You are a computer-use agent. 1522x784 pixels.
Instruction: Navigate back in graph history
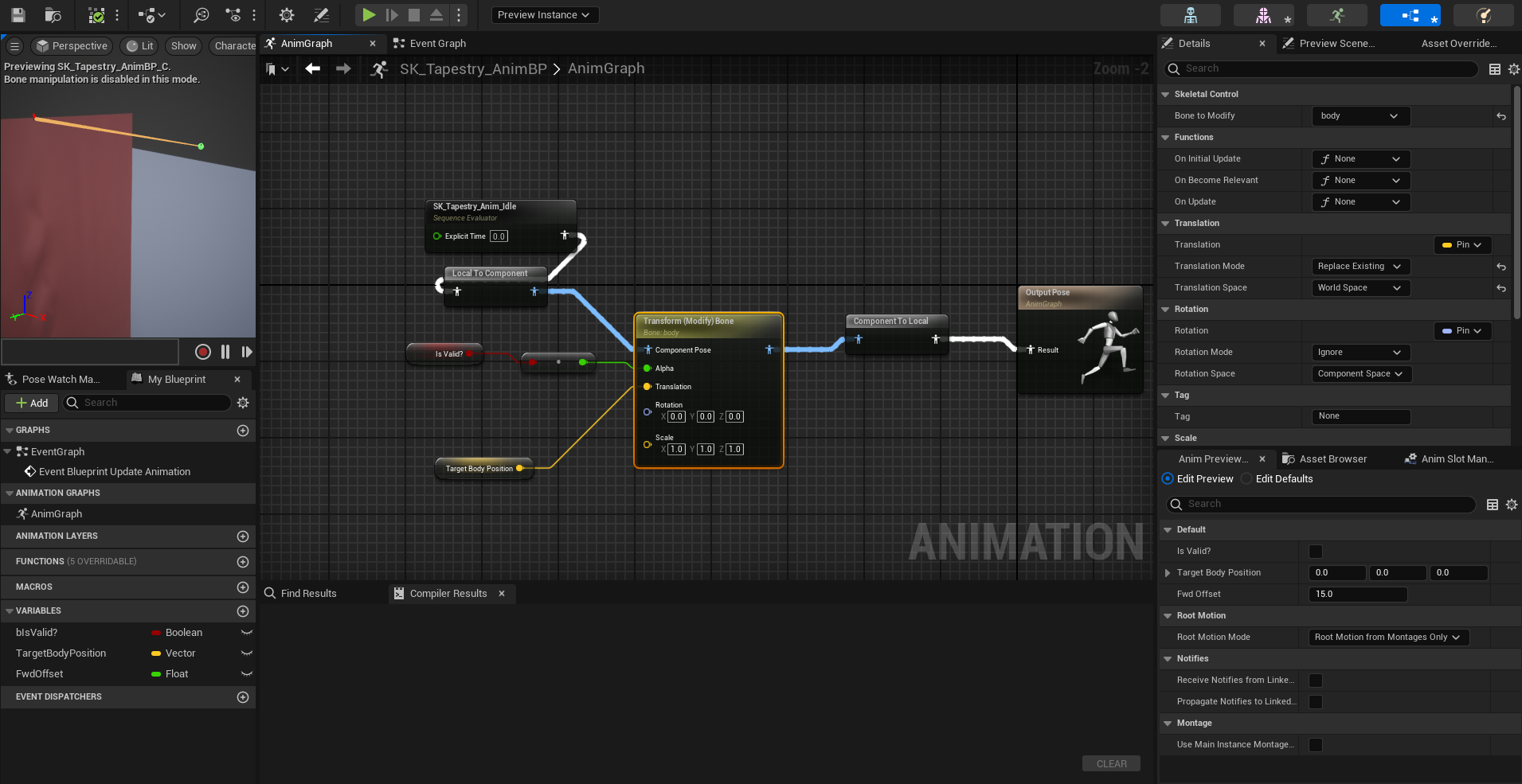(313, 69)
